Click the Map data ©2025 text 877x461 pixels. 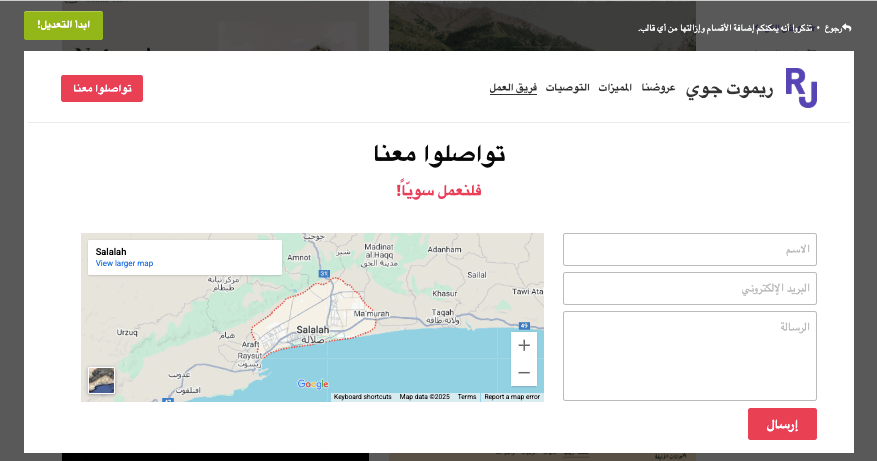425,397
